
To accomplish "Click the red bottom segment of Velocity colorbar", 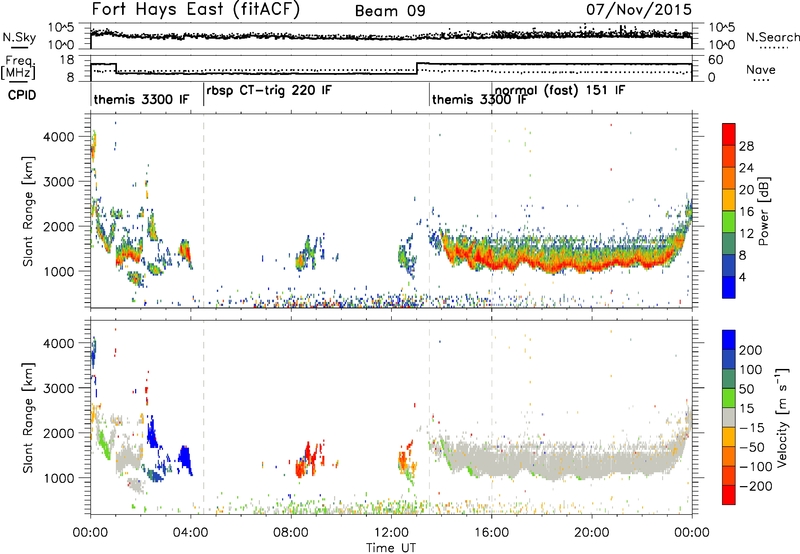I will tap(729, 495).
